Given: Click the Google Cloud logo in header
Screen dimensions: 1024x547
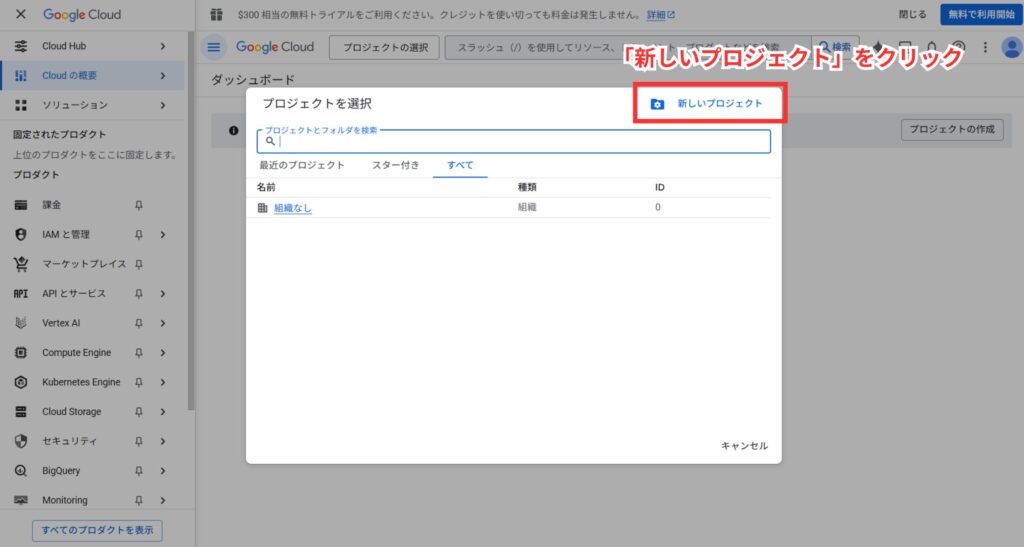Looking at the screenshot, I should click(275, 47).
